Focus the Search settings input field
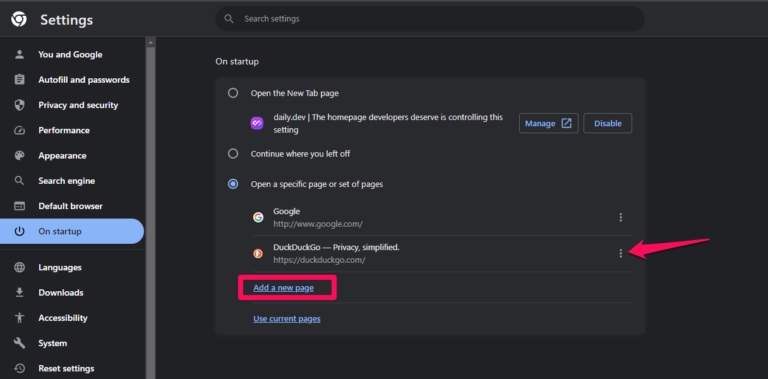This screenshot has width=768, height=379. click(x=430, y=19)
